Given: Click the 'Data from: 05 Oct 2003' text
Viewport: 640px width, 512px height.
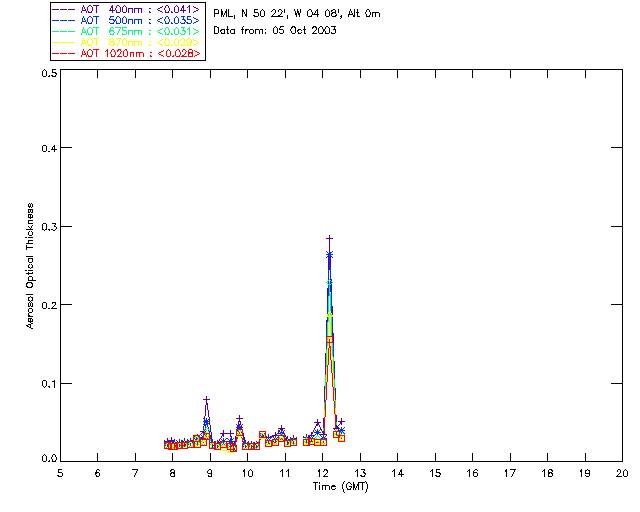Looking at the screenshot, I should click(275, 31).
